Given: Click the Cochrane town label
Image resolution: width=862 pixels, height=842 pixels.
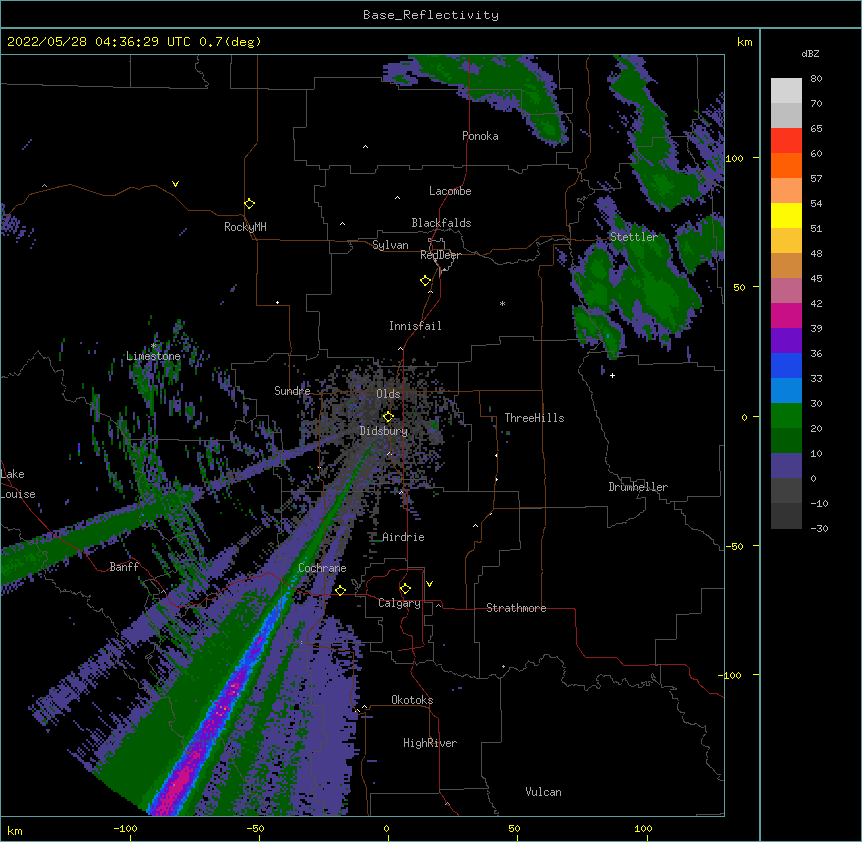Looking at the screenshot, I should [x=322, y=568].
